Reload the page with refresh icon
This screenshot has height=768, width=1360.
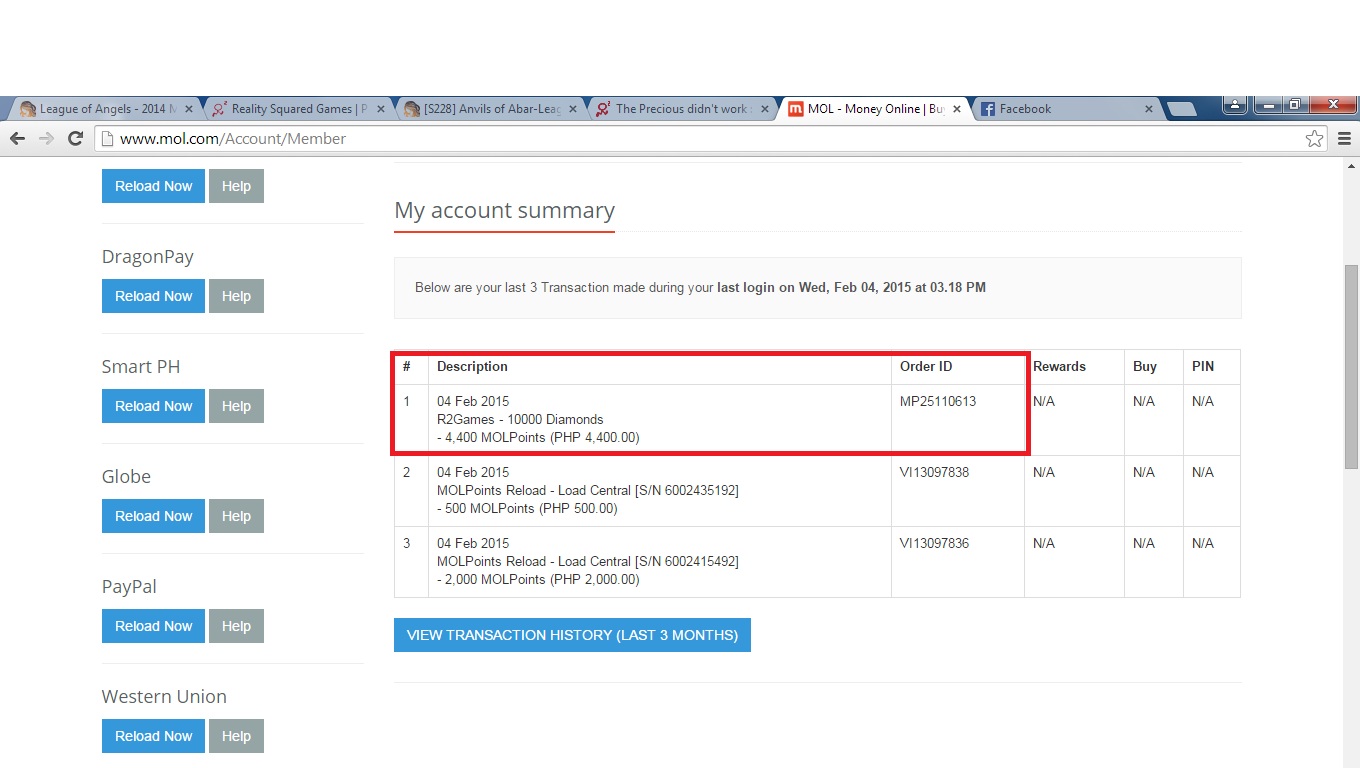75,139
